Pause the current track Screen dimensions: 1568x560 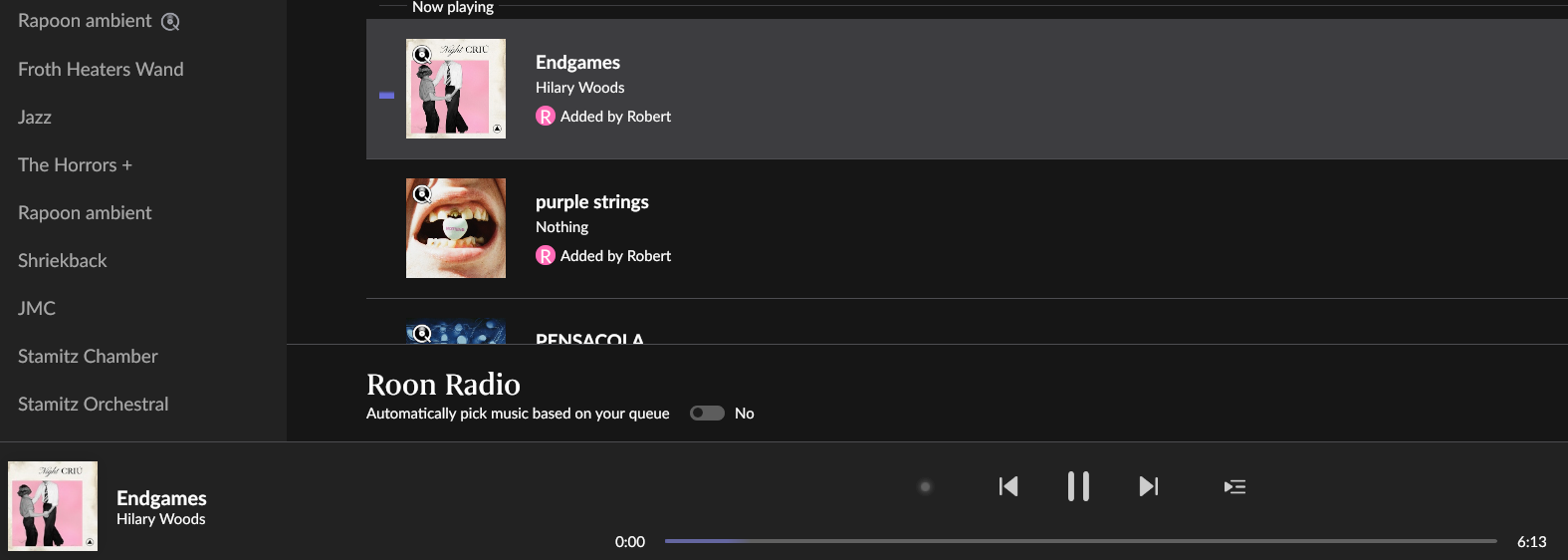[x=1078, y=486]
